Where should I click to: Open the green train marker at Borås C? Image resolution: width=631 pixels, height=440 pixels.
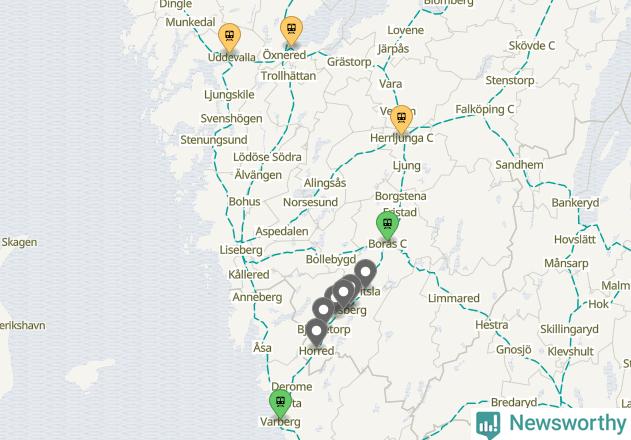pos(387,225)
